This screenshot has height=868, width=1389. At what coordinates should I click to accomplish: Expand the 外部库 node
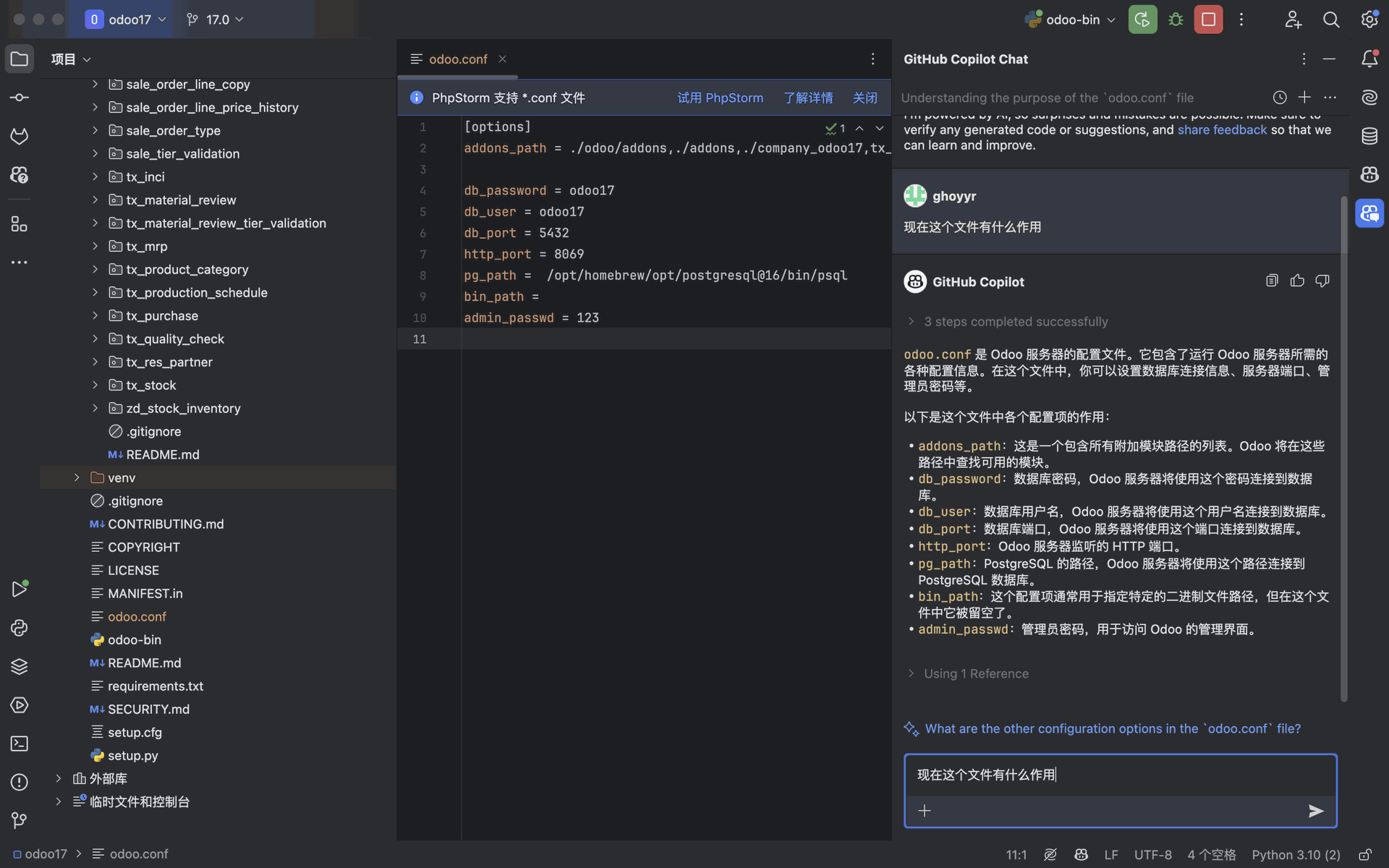pyautogui.click(x=59, y=778)
